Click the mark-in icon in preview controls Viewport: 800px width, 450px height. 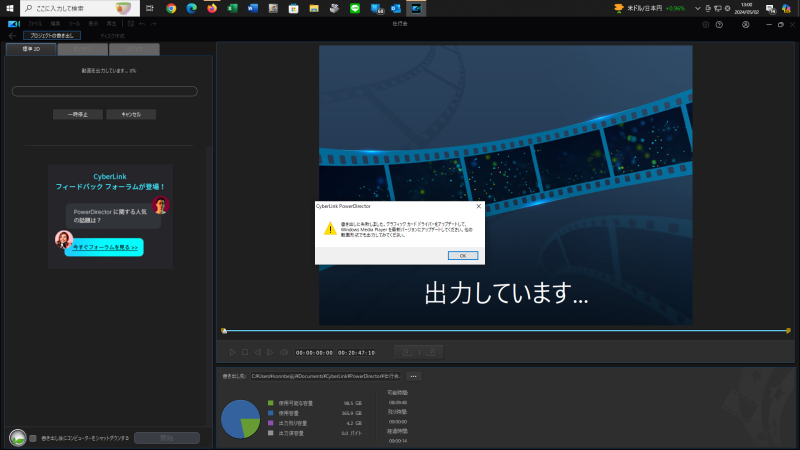coord(407,352)
